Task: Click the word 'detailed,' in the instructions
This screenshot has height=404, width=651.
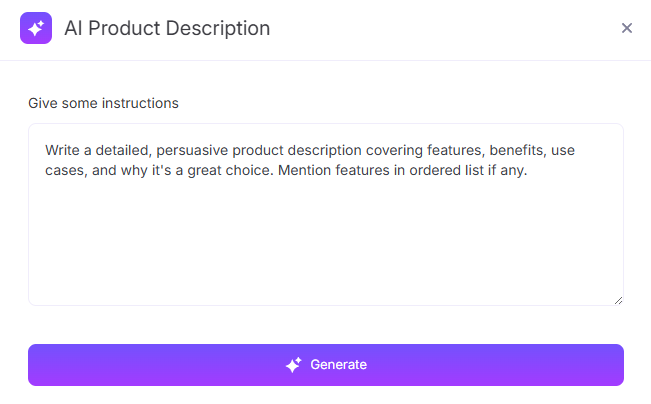Action: (124, 150)
